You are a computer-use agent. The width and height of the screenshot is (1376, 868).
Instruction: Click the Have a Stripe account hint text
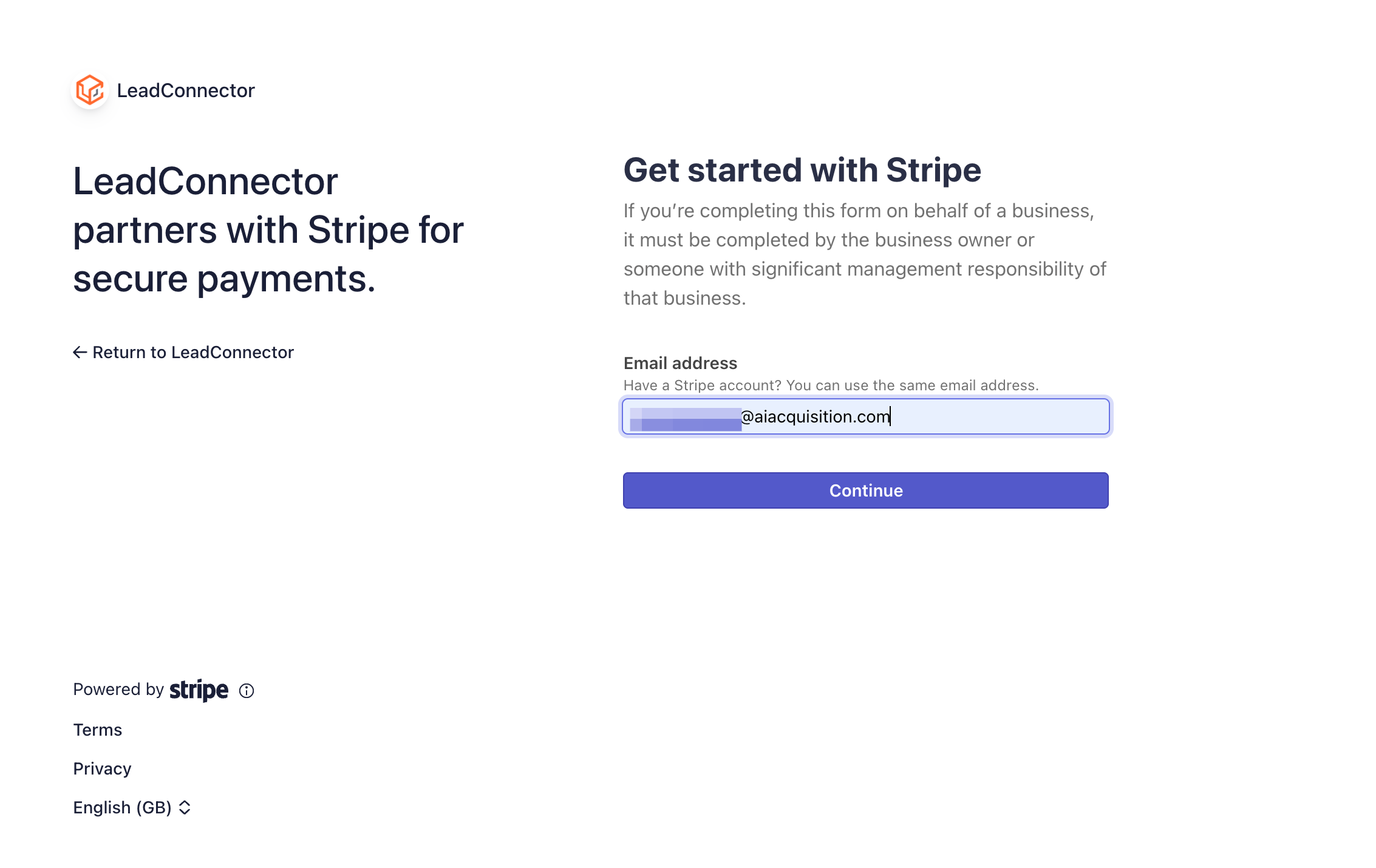(831, 385)
